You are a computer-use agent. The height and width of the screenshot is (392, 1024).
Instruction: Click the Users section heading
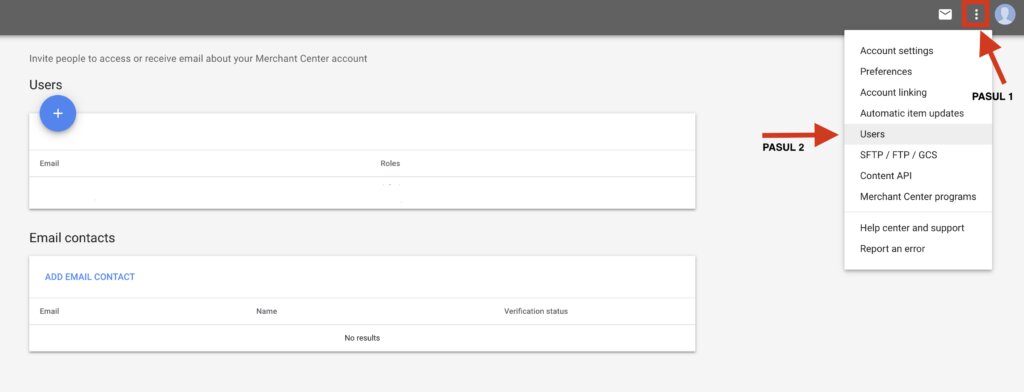(x=46, y=85)
